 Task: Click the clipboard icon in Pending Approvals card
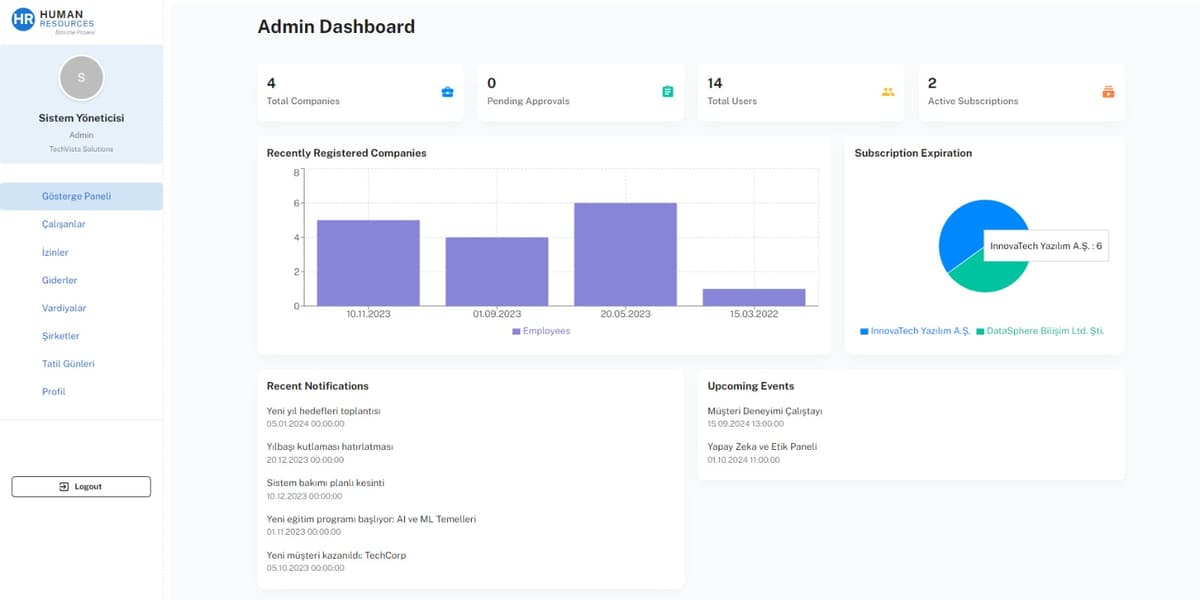[668, 92]
